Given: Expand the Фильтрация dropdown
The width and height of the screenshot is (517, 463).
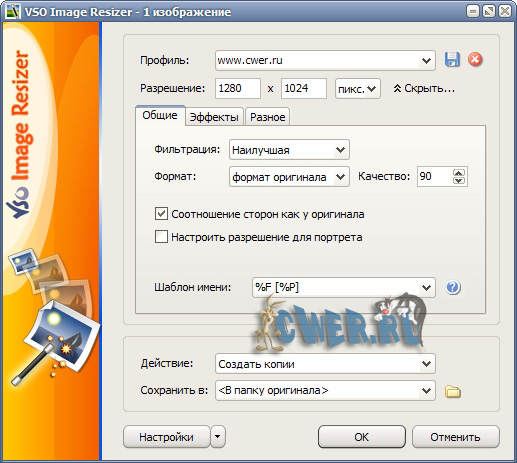Looking at the screenshot, I should [x=289, y=150].
